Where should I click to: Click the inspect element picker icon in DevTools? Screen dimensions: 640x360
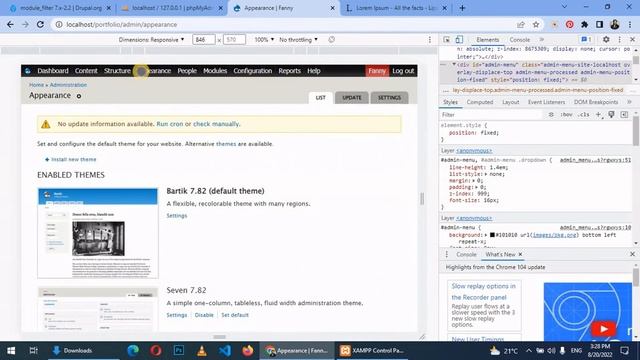click(x=447, y=40)
